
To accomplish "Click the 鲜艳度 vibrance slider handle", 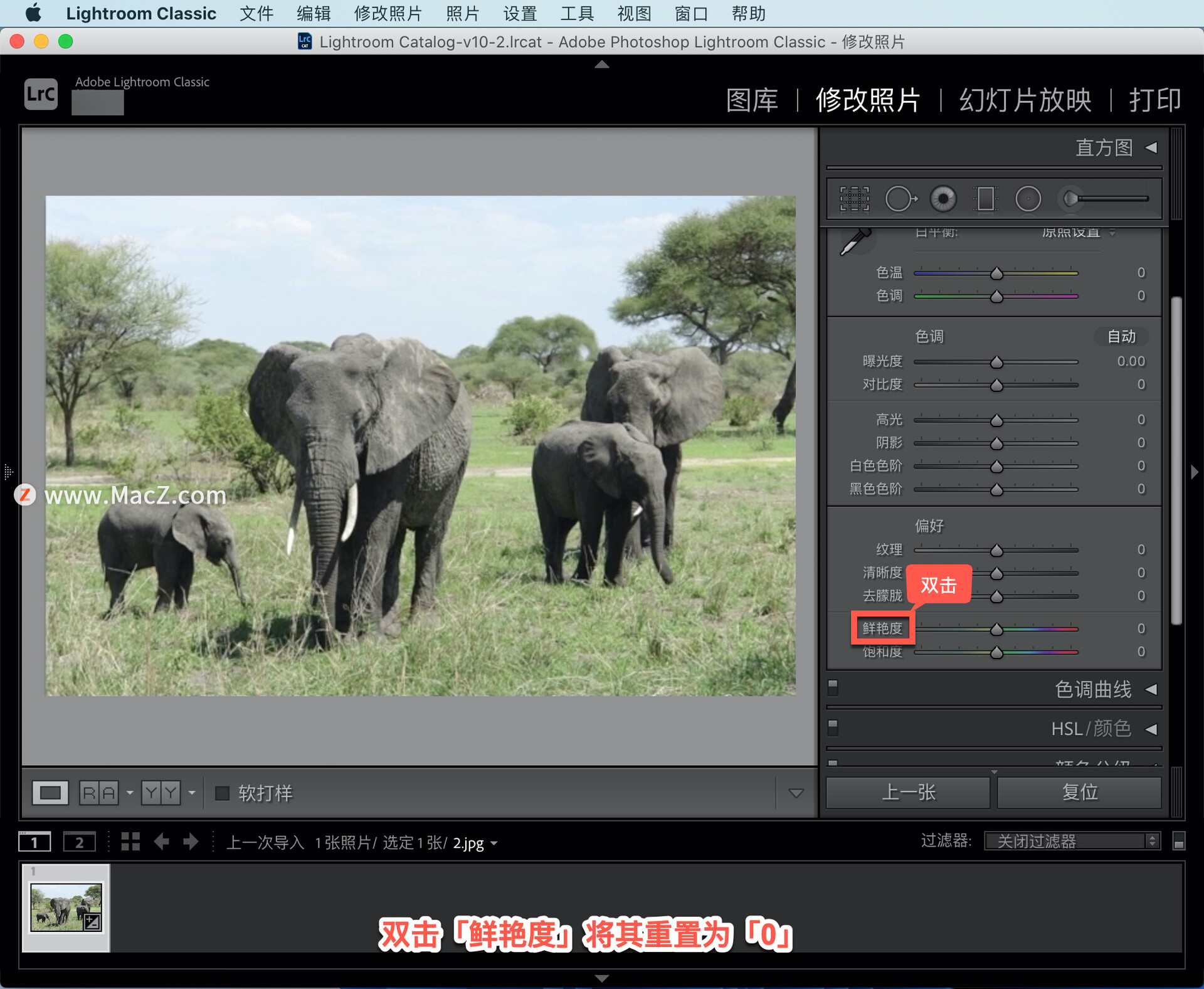I will [996, 629].
